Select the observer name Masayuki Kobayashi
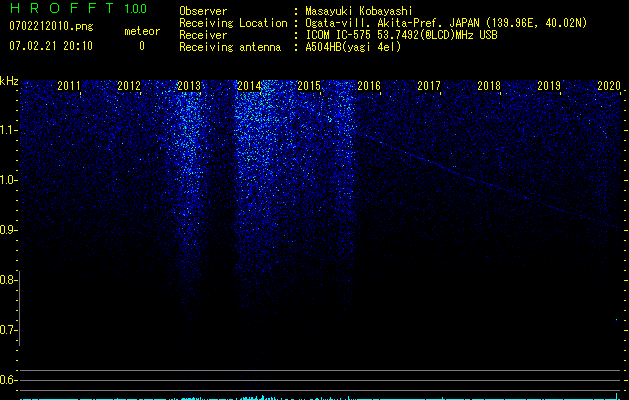 point(359,11)
